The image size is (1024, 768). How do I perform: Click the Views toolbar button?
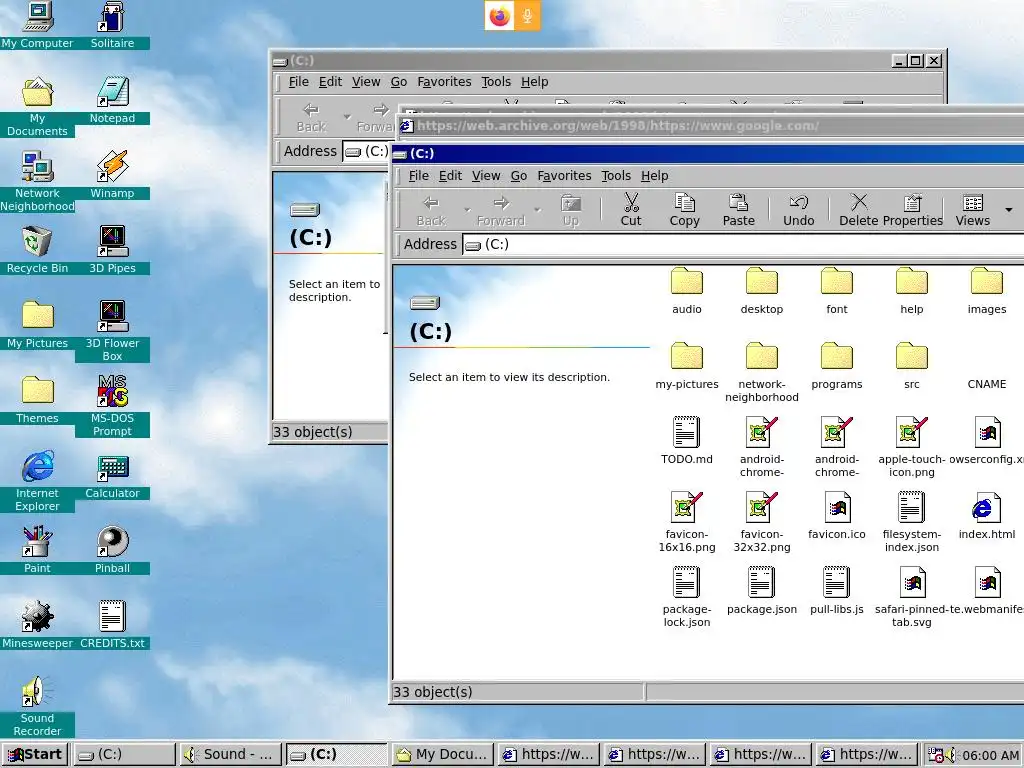point(972,210)
